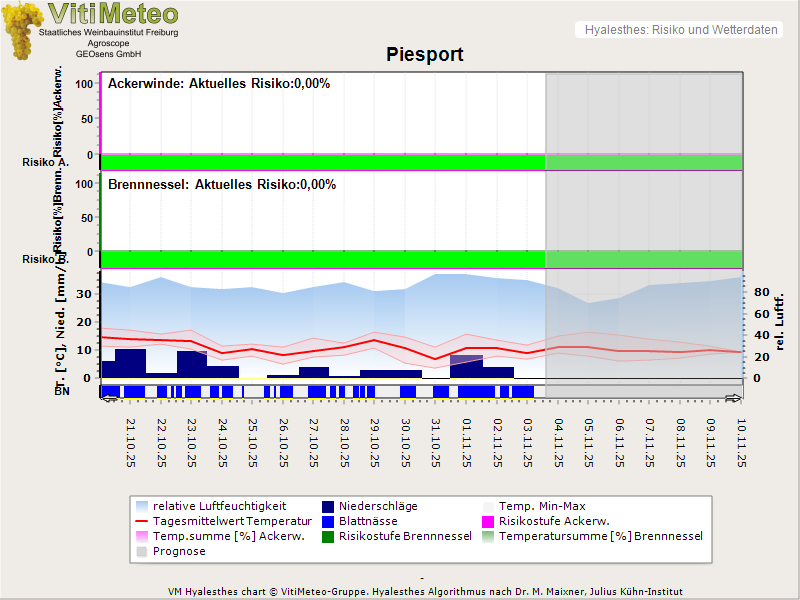Click the Prognose gray legend icon
This screenshot has height=600, width=800.
[143, 551]
